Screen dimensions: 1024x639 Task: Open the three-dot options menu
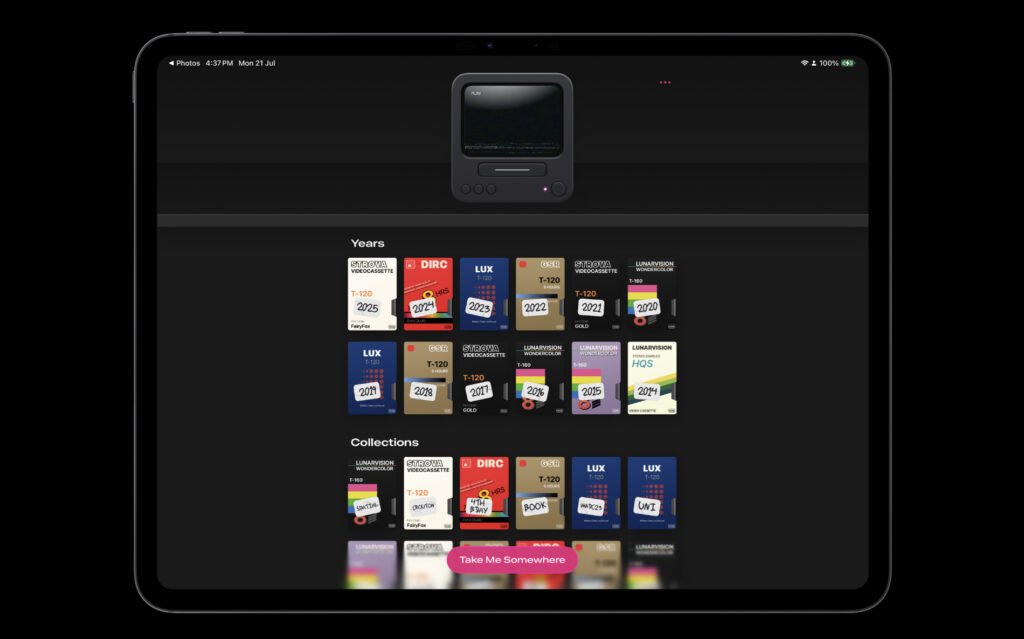pos(666,83)
